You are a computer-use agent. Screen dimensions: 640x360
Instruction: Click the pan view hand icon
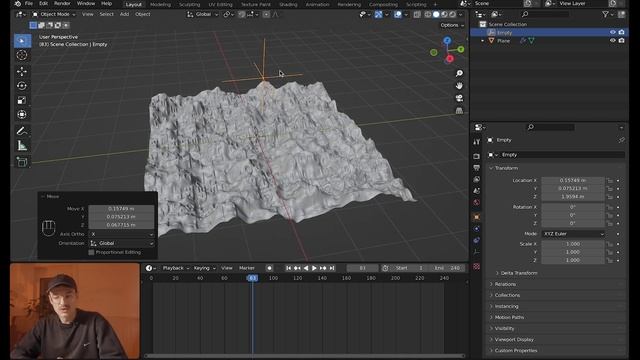[459, 86]
